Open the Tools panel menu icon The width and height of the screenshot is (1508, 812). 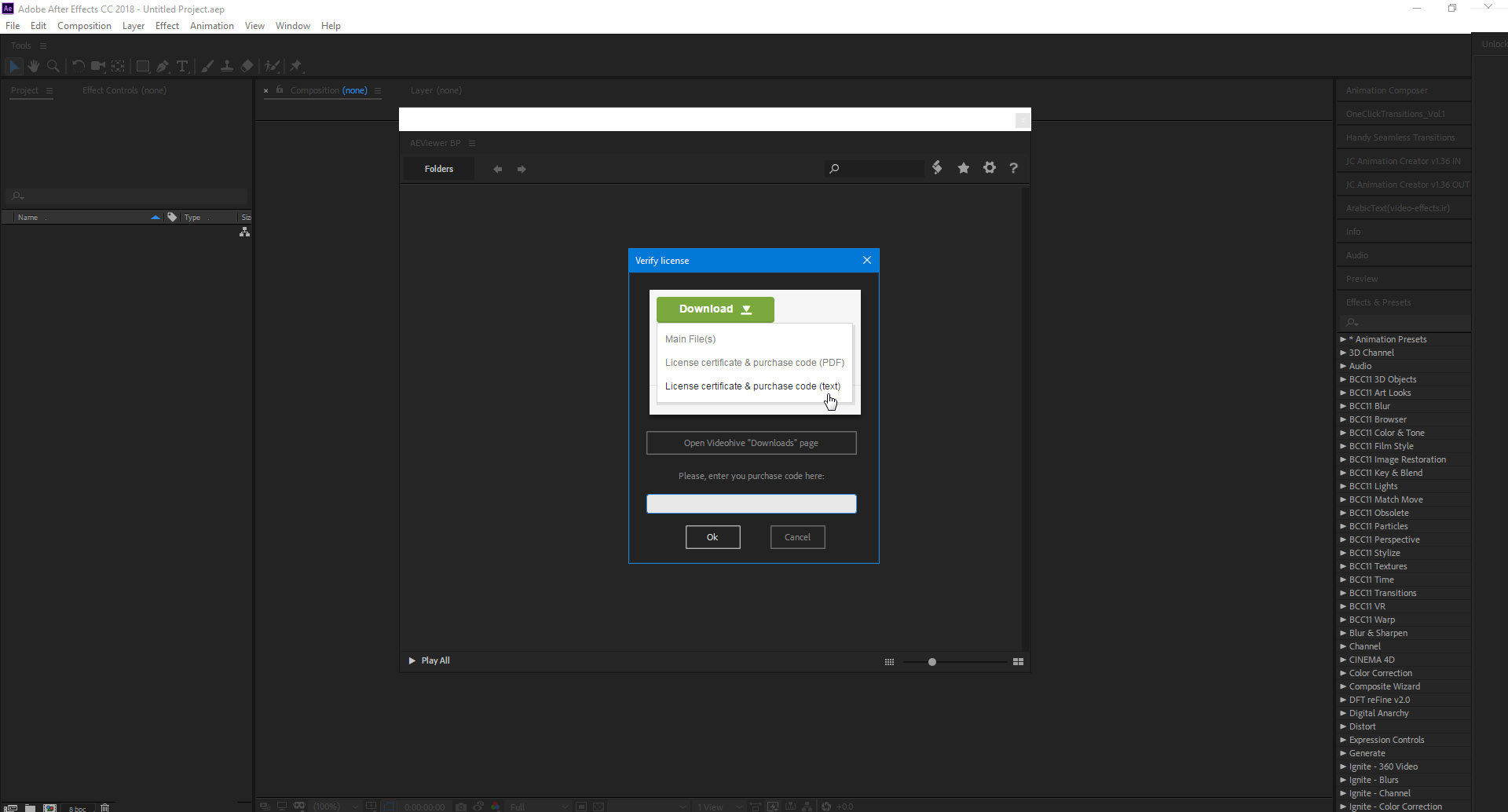43,46
